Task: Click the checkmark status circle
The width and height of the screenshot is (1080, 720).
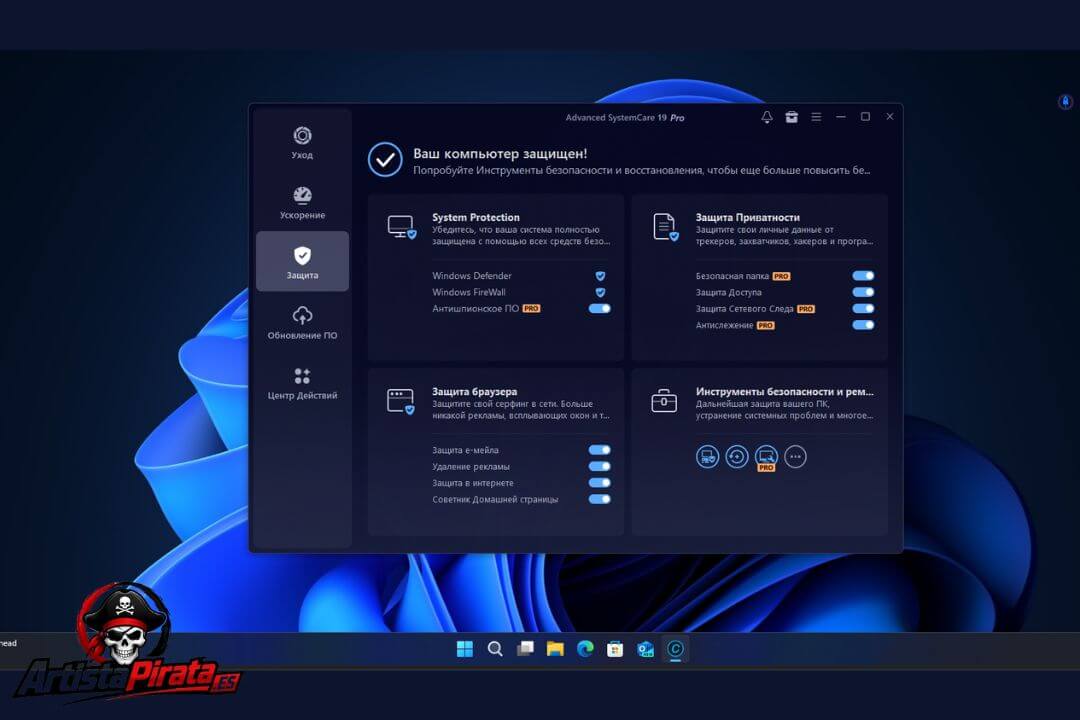Action: (385, 160)
